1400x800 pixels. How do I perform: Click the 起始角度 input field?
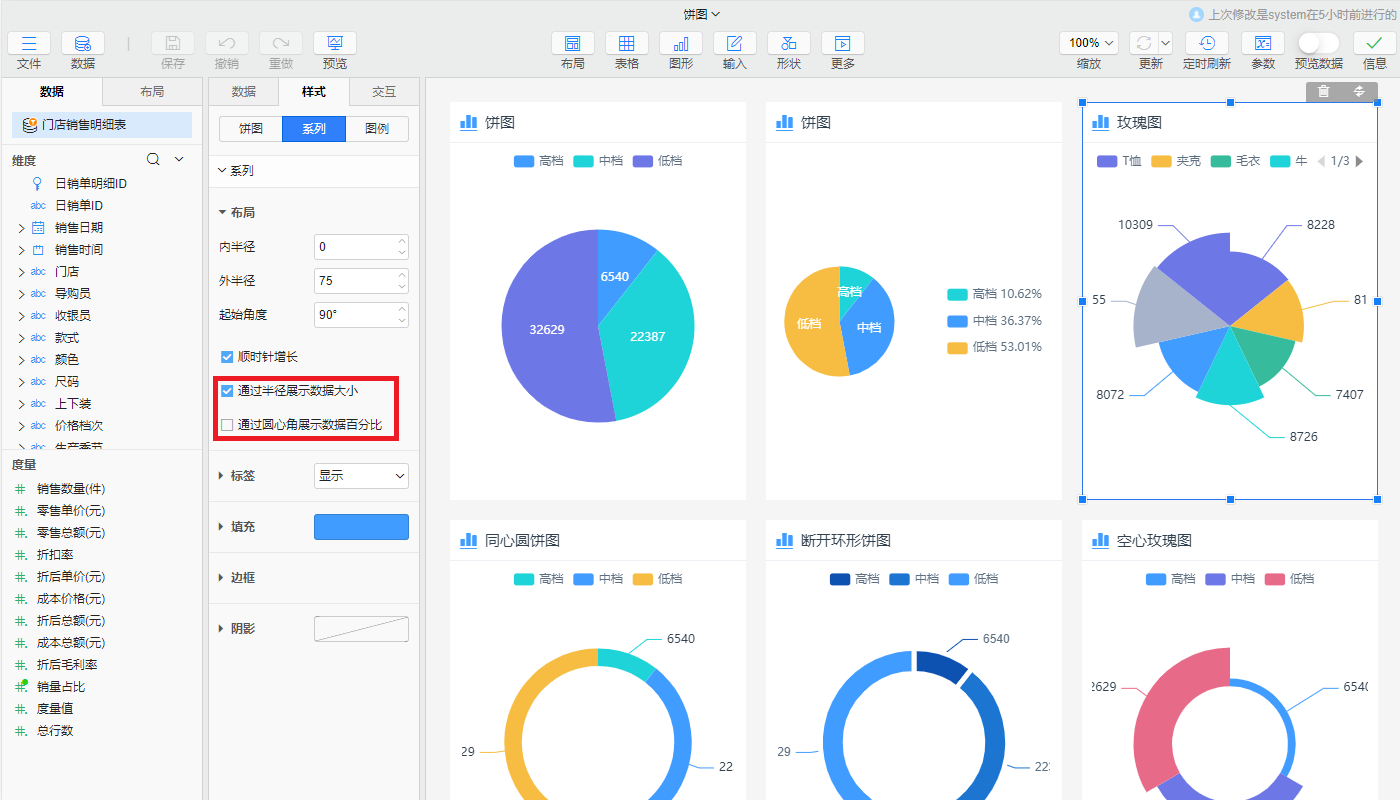(x=361, y=315)
